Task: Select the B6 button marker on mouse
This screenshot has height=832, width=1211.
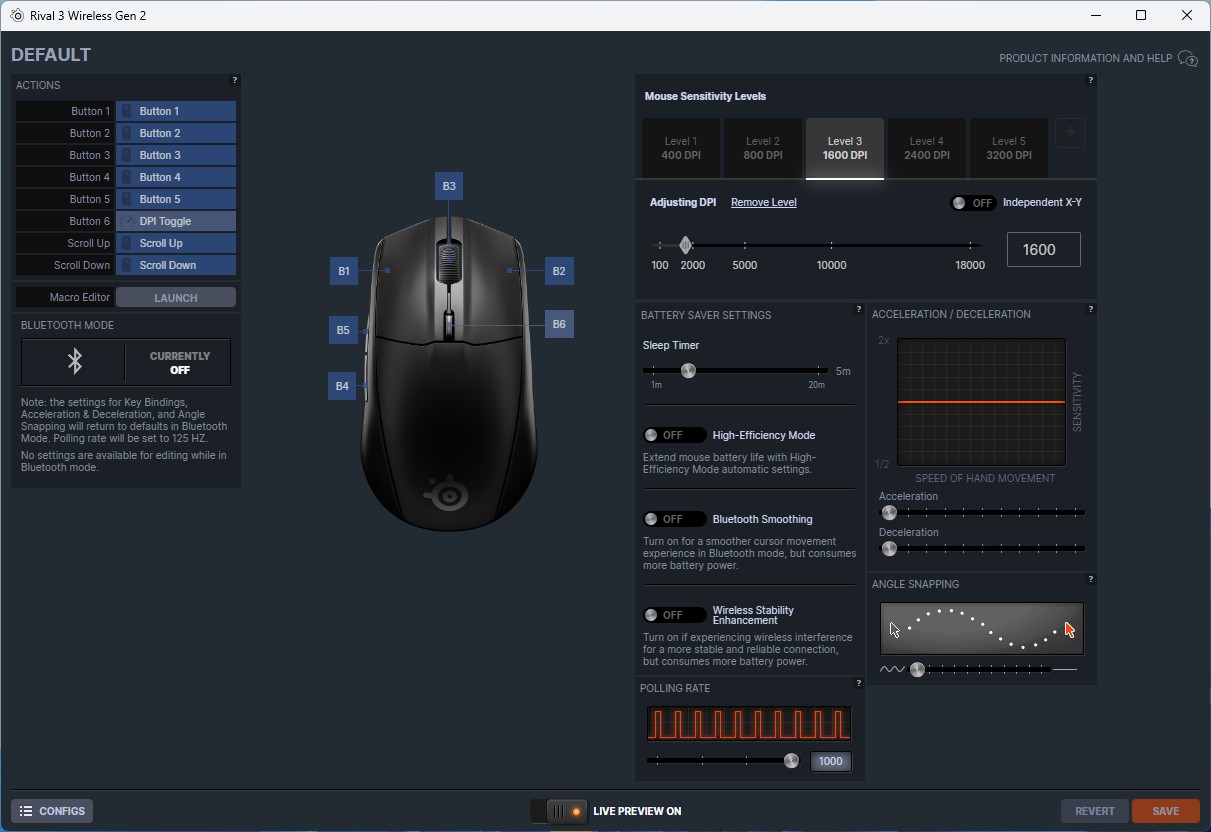Action: (559, 324)
